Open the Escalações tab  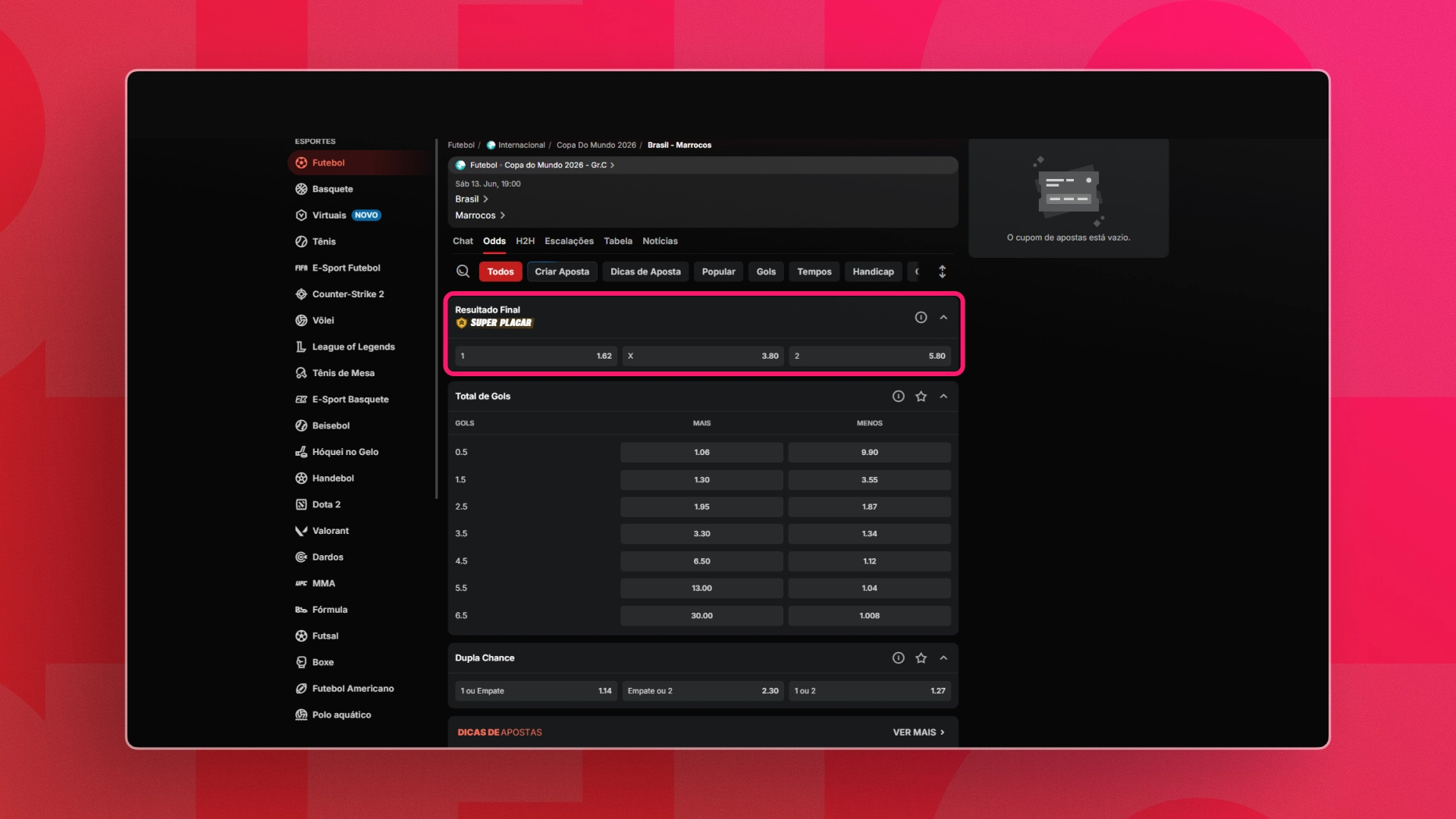[x=569, y=241]
